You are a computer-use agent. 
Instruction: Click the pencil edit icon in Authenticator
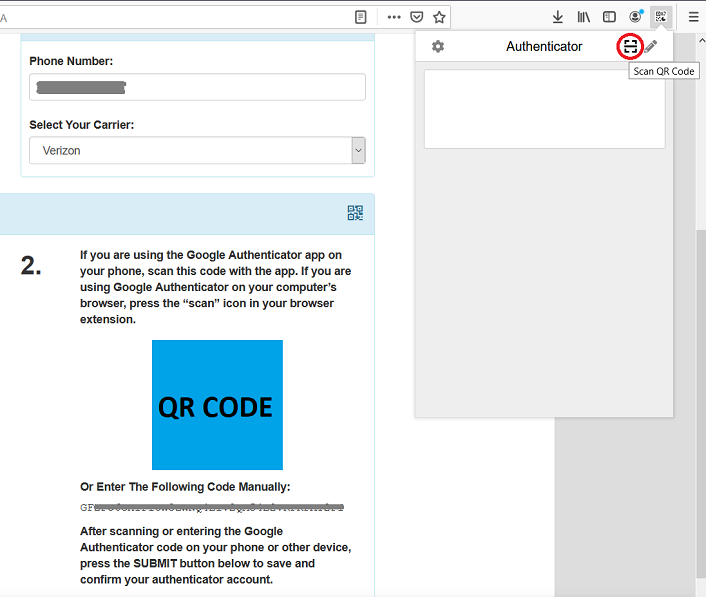tap(651, 46)
